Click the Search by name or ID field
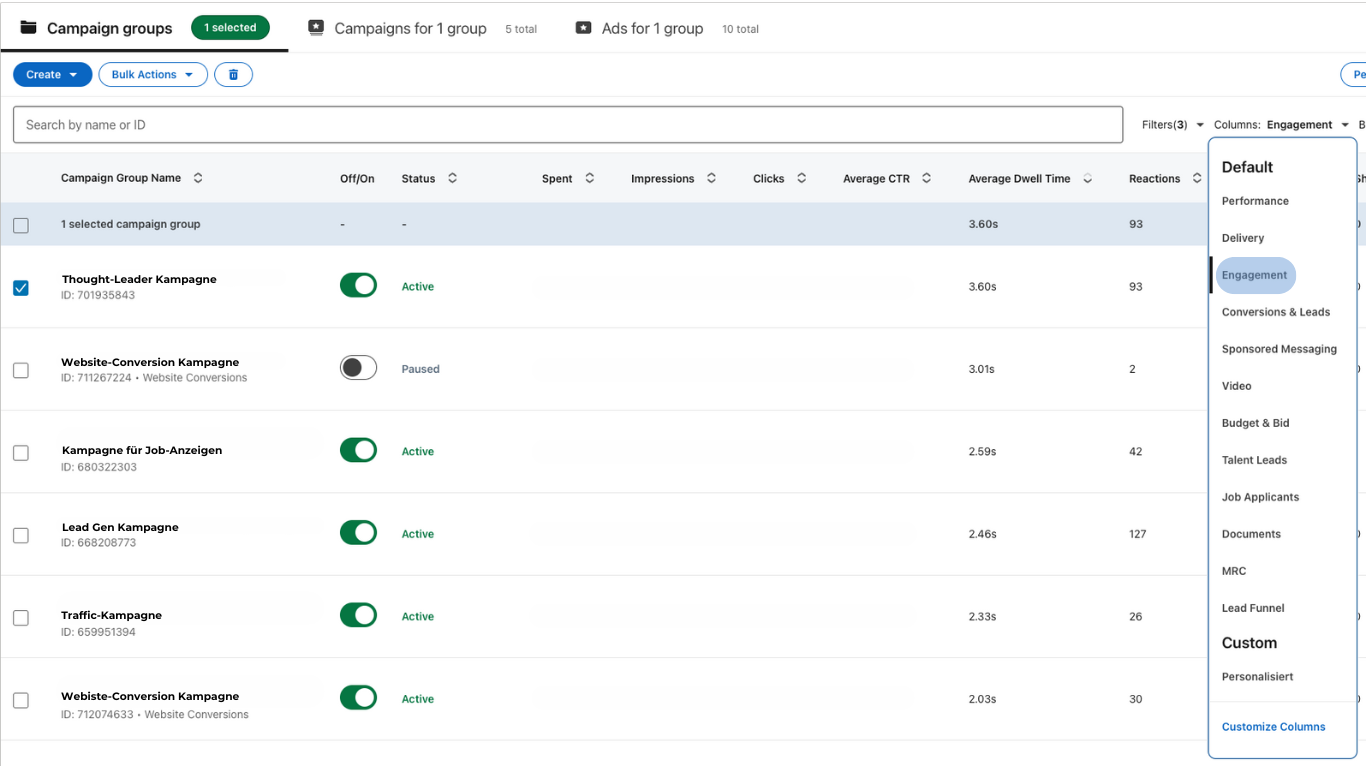This screenshot has width=1366, height=768. tap(567, 125)
